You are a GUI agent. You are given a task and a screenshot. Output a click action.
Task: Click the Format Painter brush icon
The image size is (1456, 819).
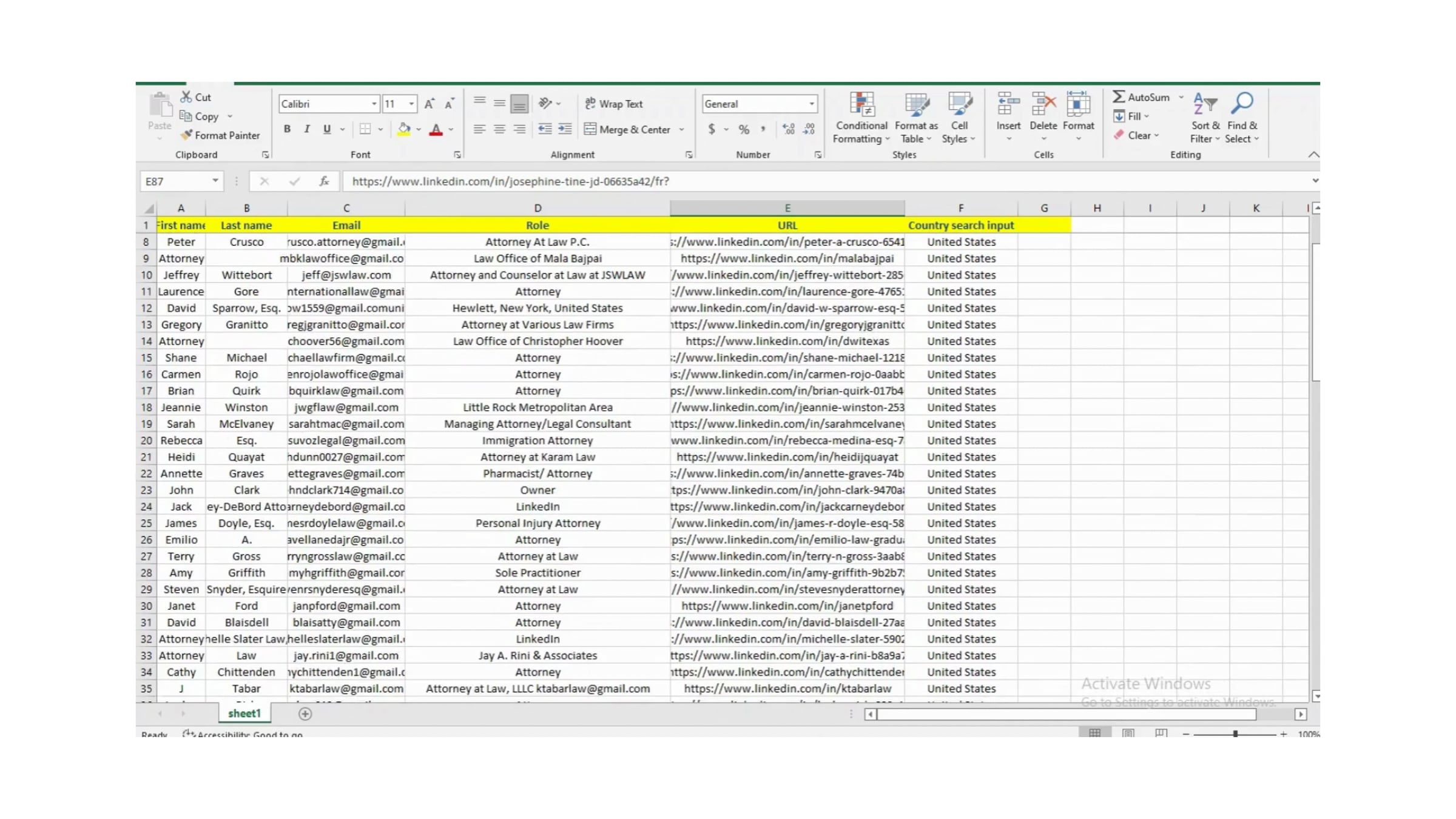click(187, 135)
